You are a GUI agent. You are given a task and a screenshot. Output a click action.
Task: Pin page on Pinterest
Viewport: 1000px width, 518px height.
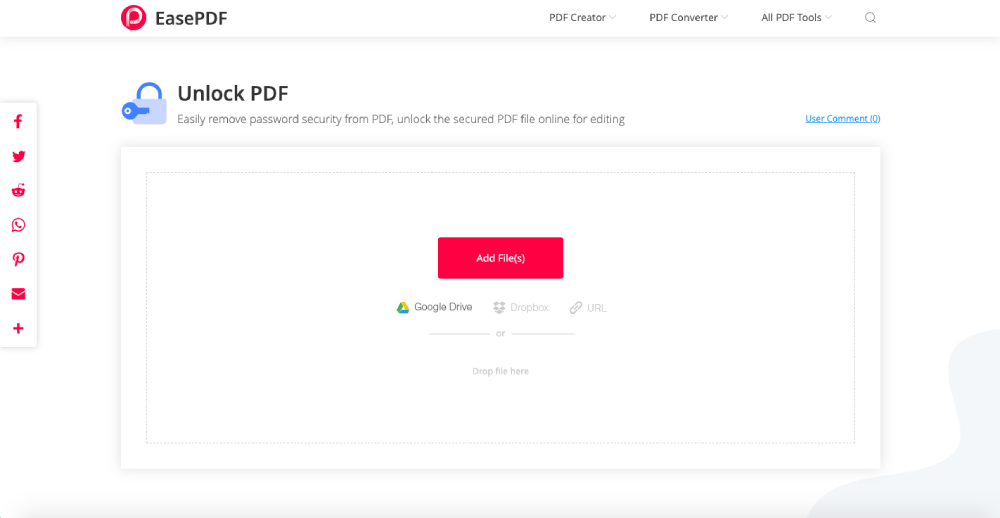click(x=18, y=259)
